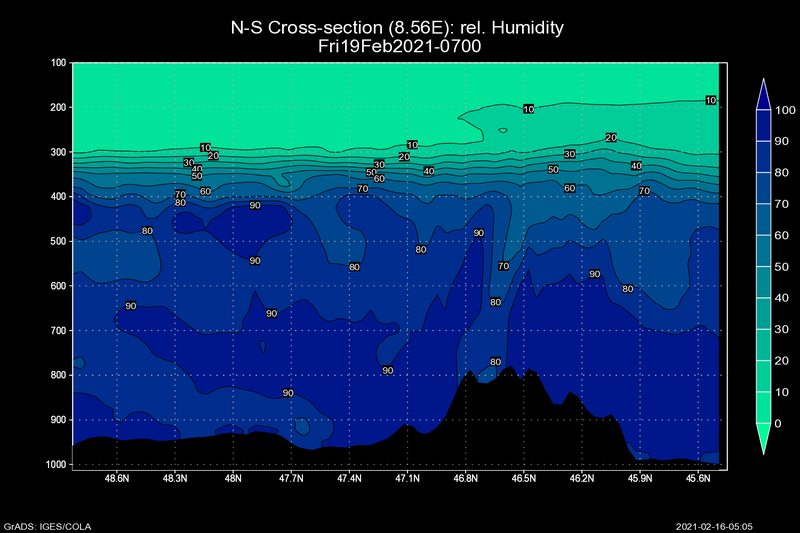Click the colorbar label '40'
Viewport: 800px width, 533px height.
click(782, 298)
